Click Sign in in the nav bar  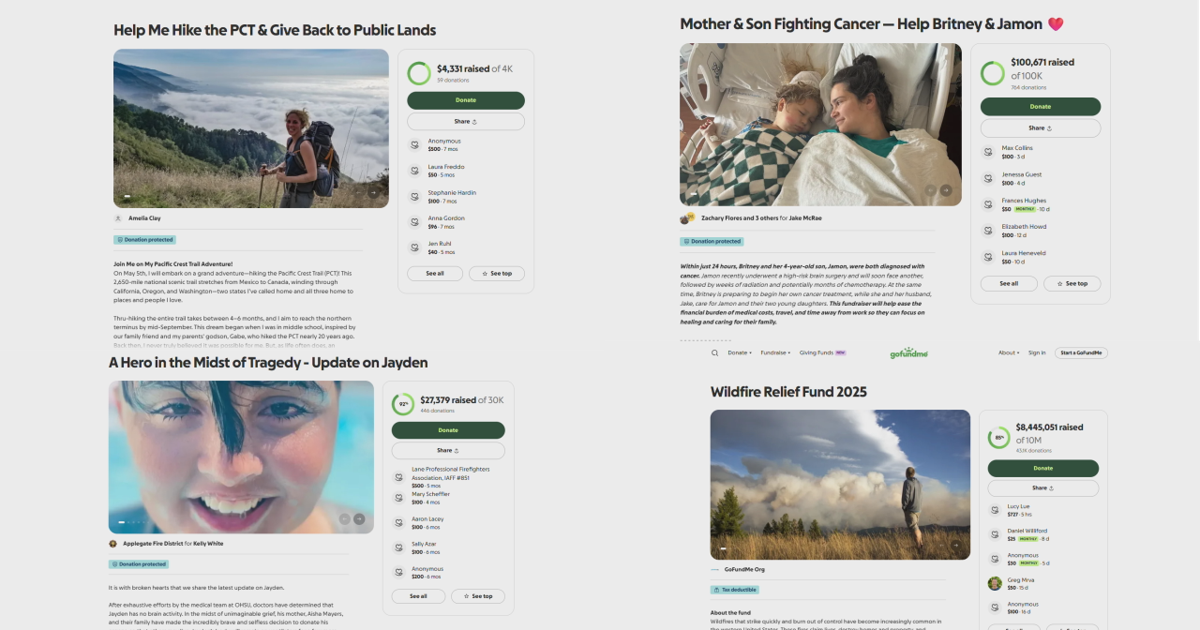[1037, 353]
